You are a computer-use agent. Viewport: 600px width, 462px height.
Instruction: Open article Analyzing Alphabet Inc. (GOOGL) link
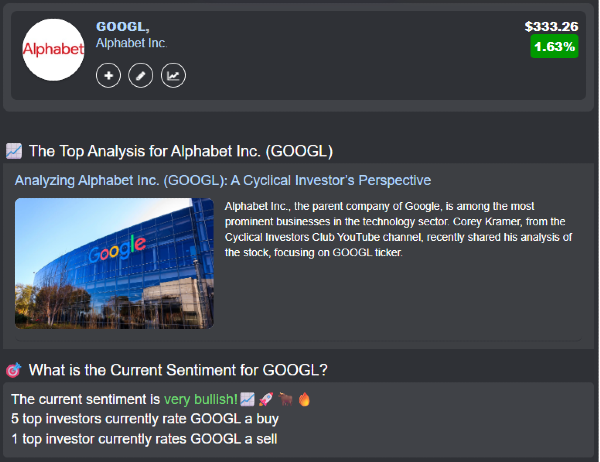pyautogui.click(x=223, y=180)
